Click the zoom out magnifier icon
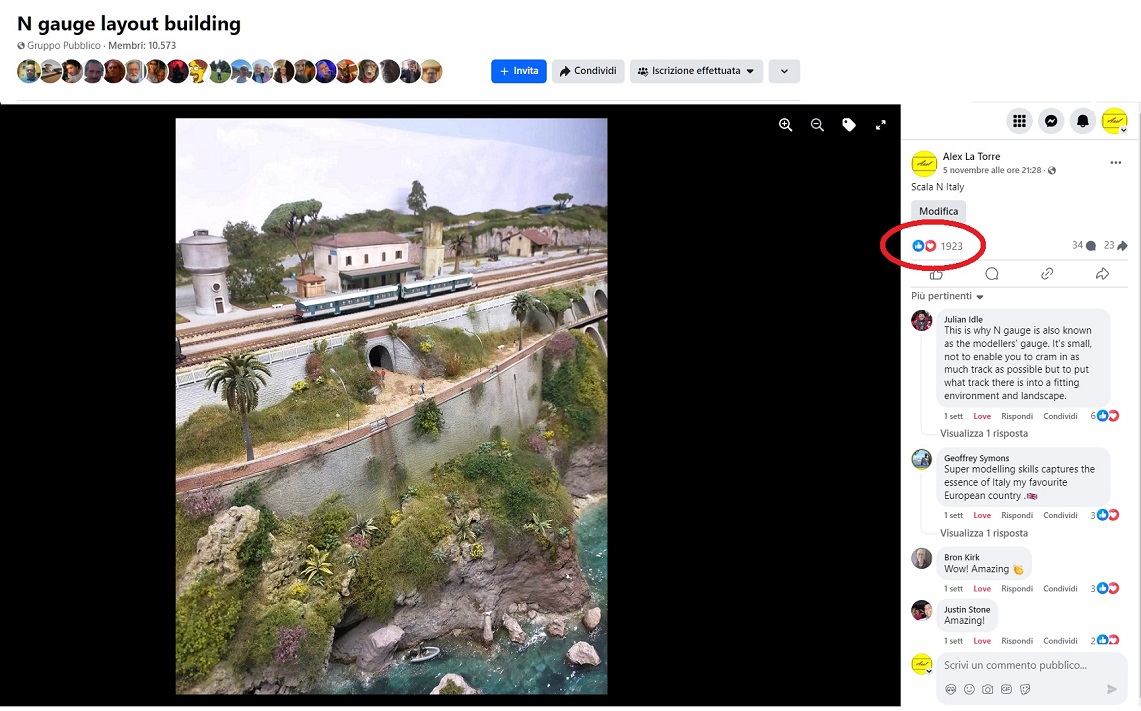The height and width of the screenshot is (711, 1141). 817,125
